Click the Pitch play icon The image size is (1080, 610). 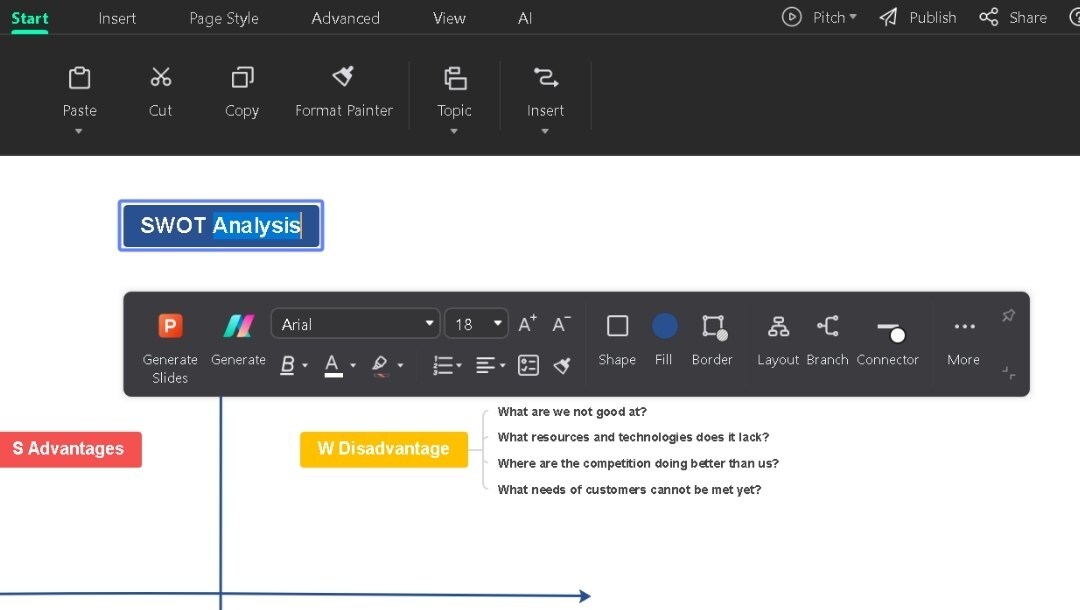[791, 17]
